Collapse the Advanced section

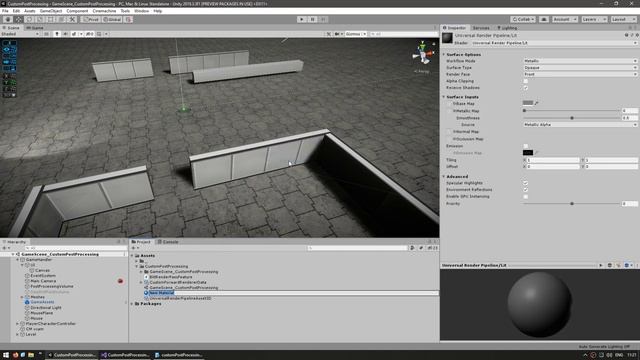click(444, 176)
